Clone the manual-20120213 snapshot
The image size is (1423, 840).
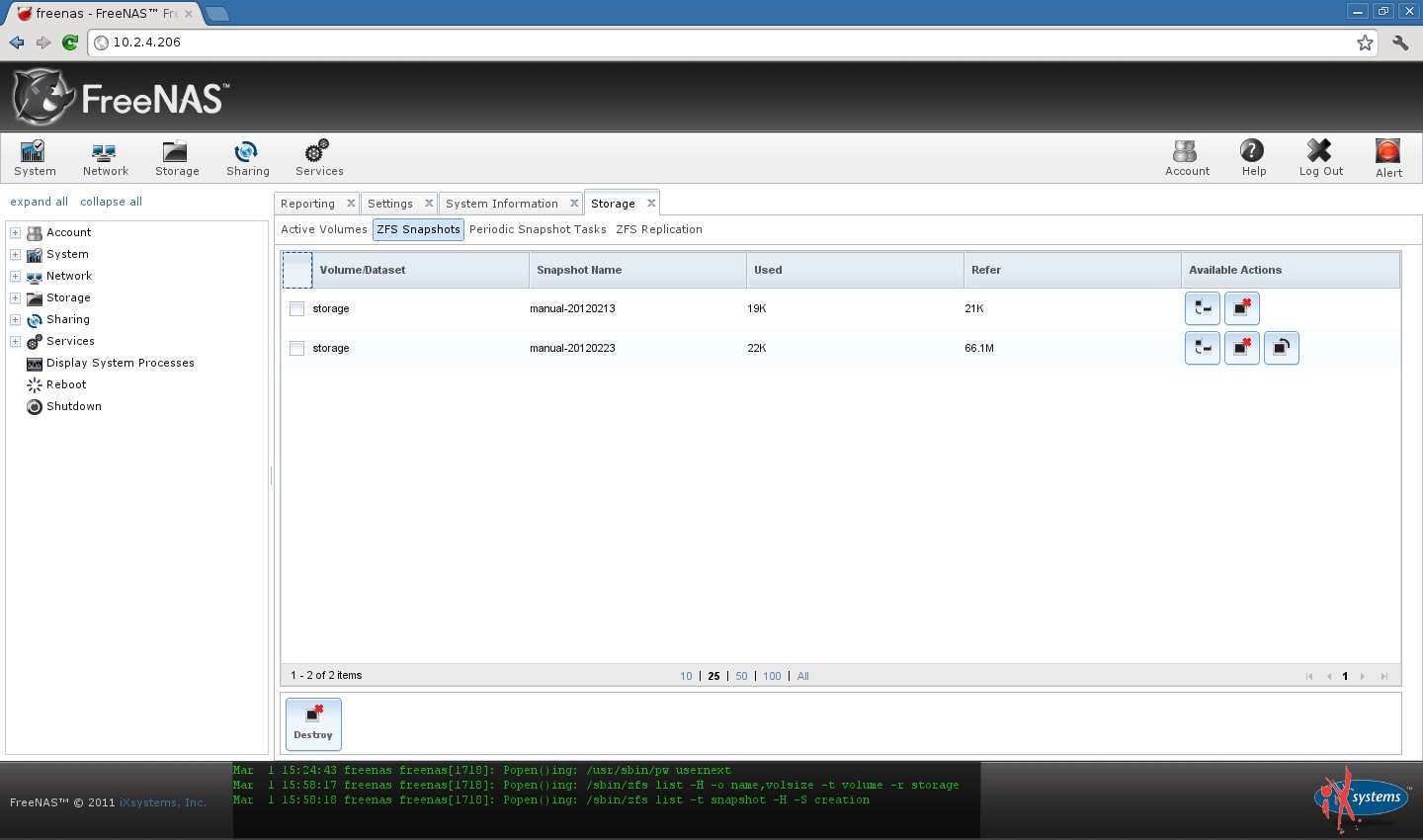tap(1203, 308)
